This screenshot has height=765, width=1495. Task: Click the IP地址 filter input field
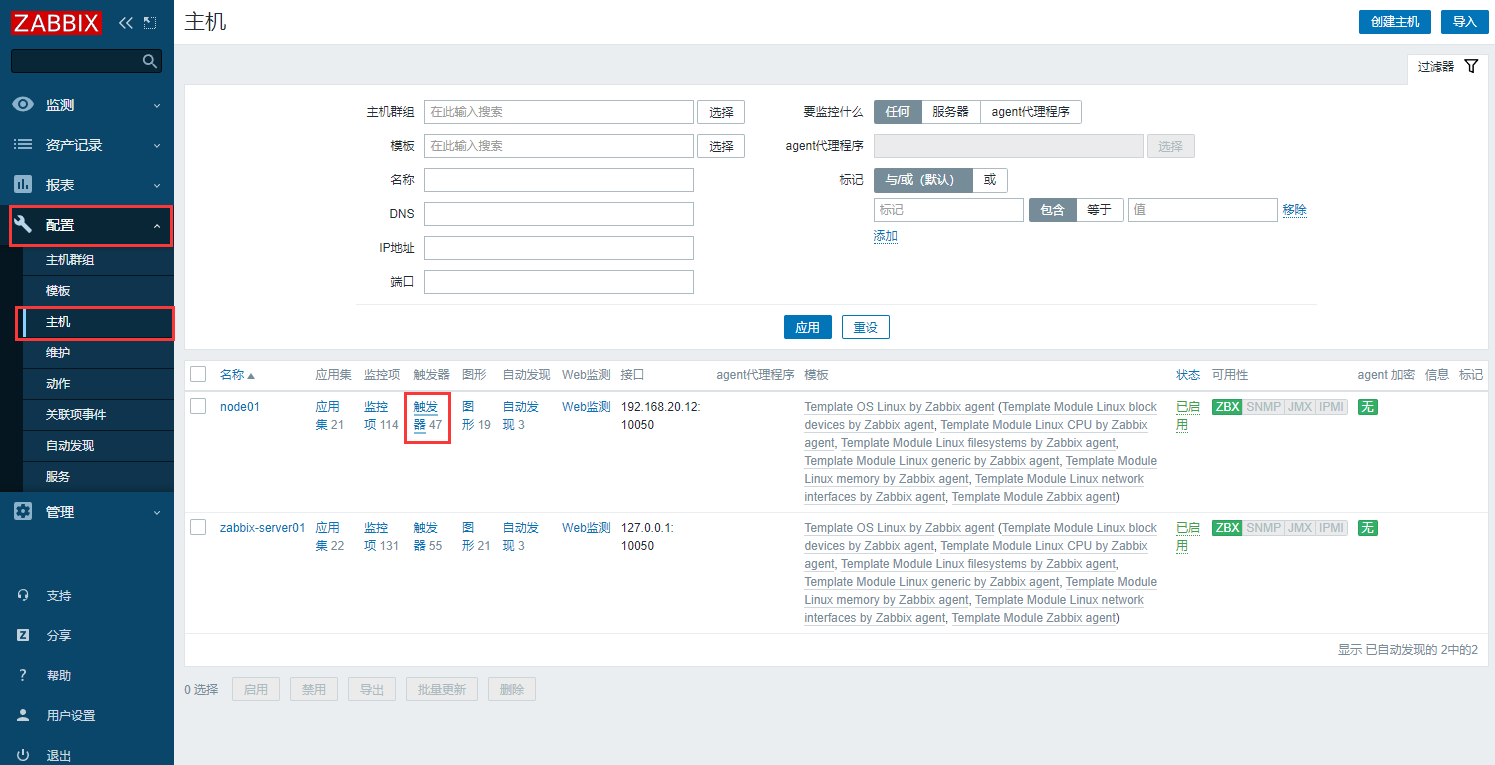coord(558,248)
